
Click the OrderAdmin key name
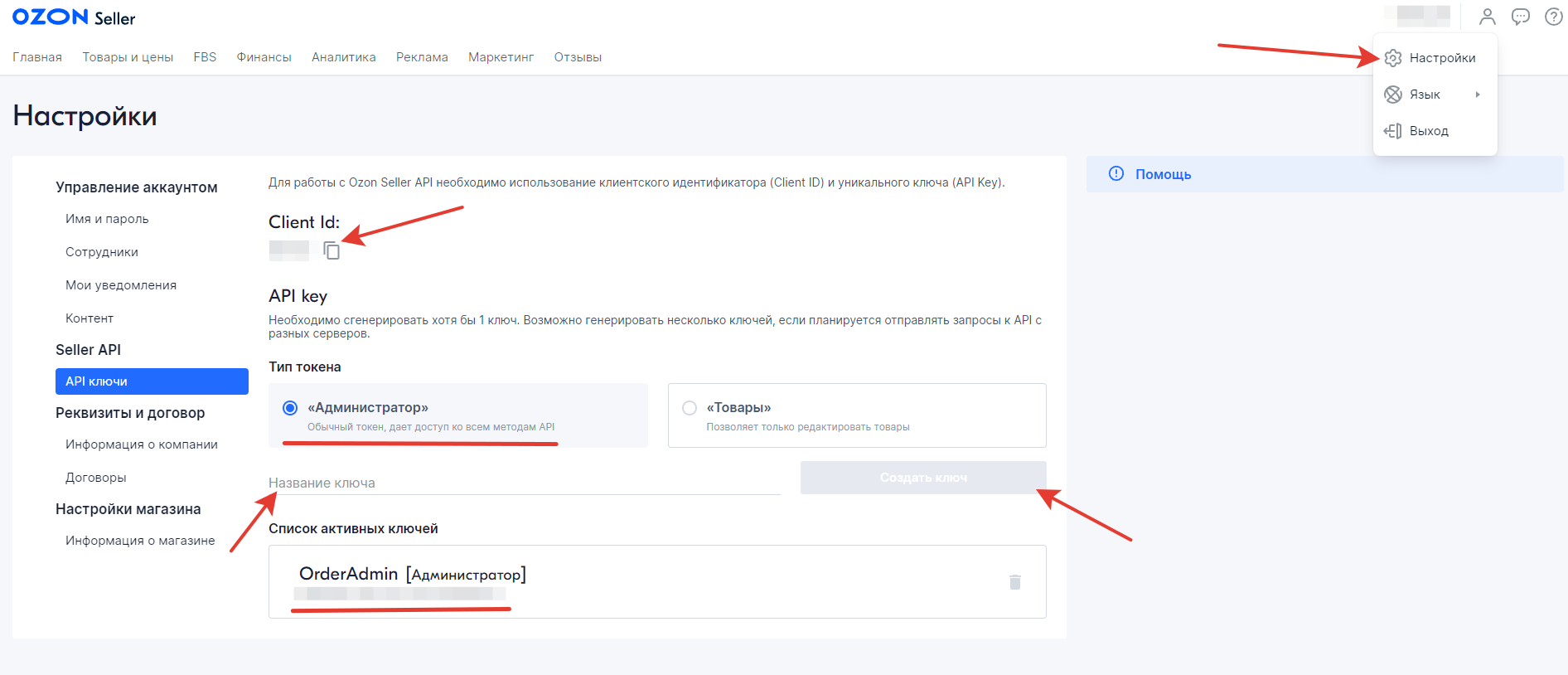coord(348,574)
